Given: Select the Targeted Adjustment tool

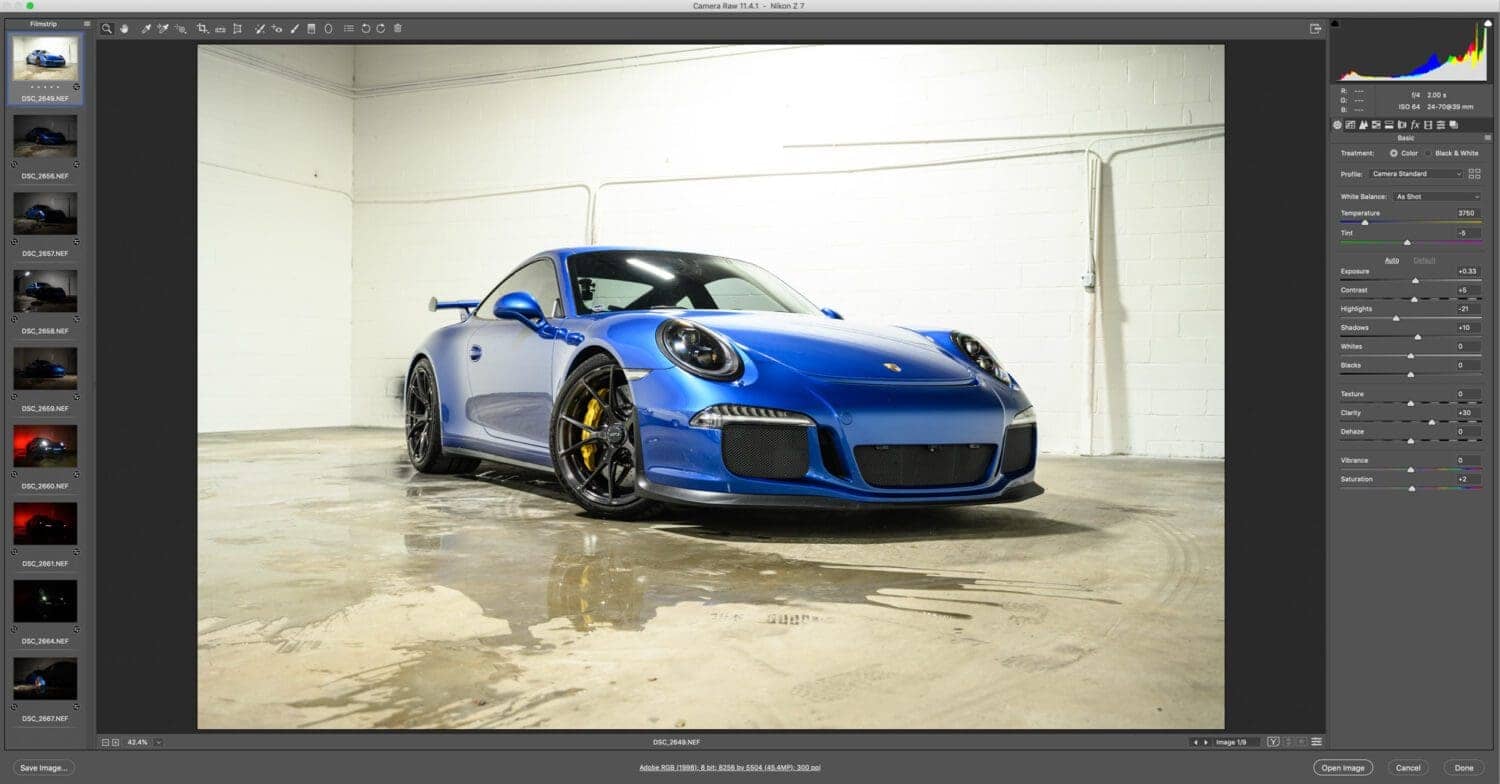Looking at the screenshot, I should click(181, 29).
